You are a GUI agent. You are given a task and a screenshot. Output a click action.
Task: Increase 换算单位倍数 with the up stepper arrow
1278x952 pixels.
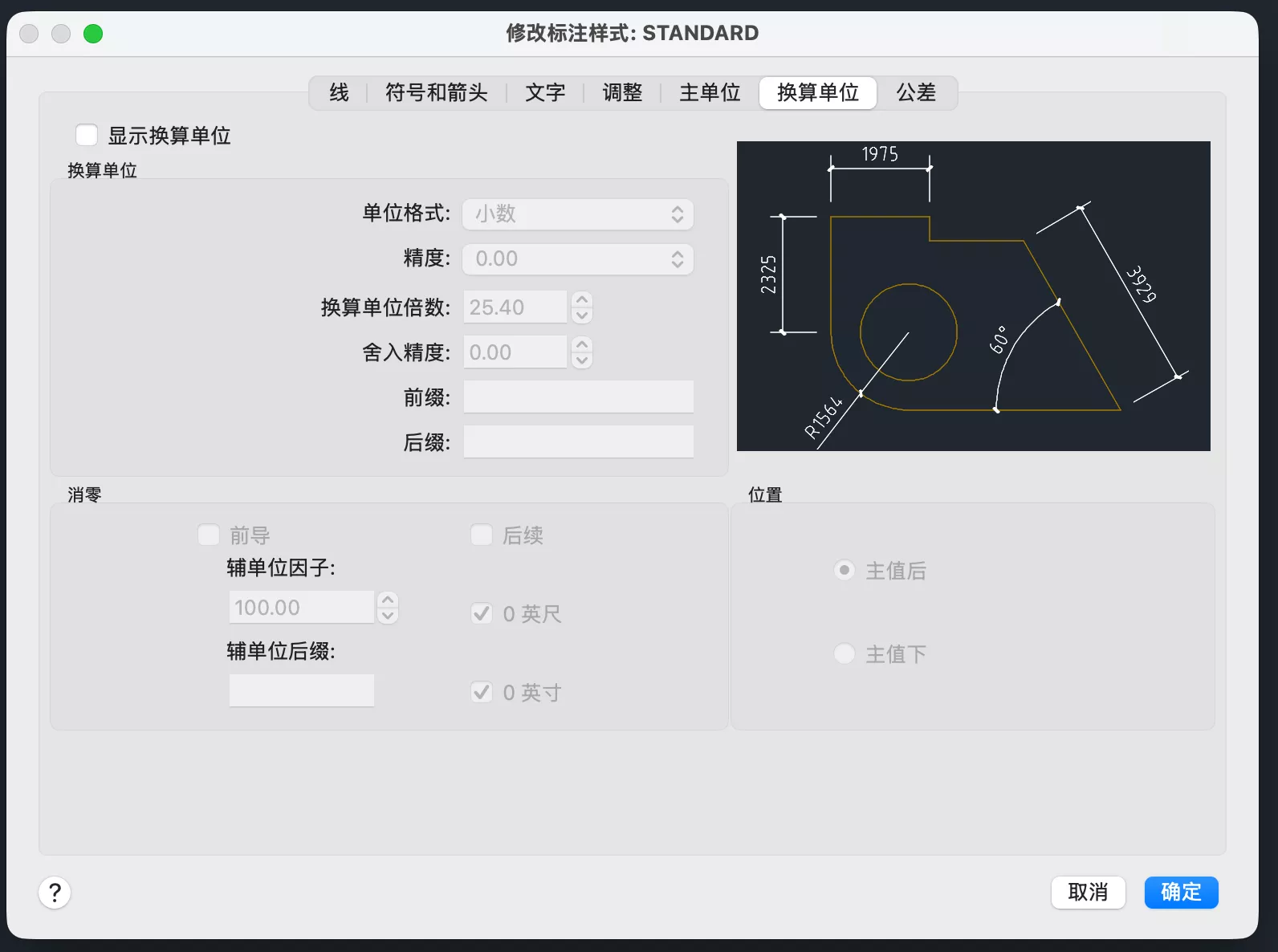[x=582, y=299]
